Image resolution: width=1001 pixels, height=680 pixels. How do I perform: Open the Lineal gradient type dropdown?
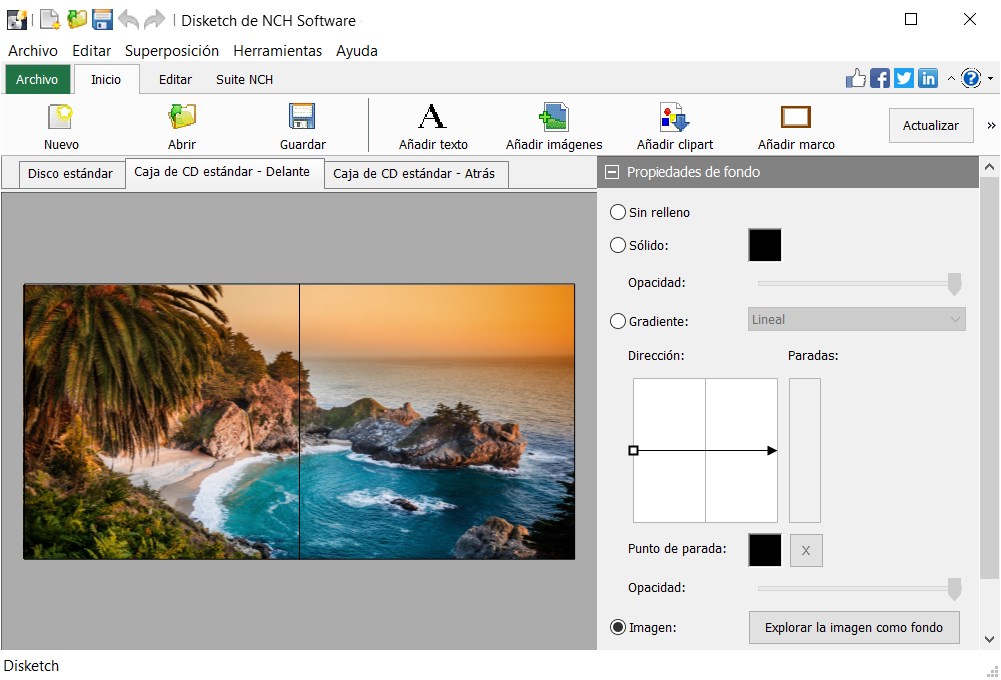pos(856,319)
